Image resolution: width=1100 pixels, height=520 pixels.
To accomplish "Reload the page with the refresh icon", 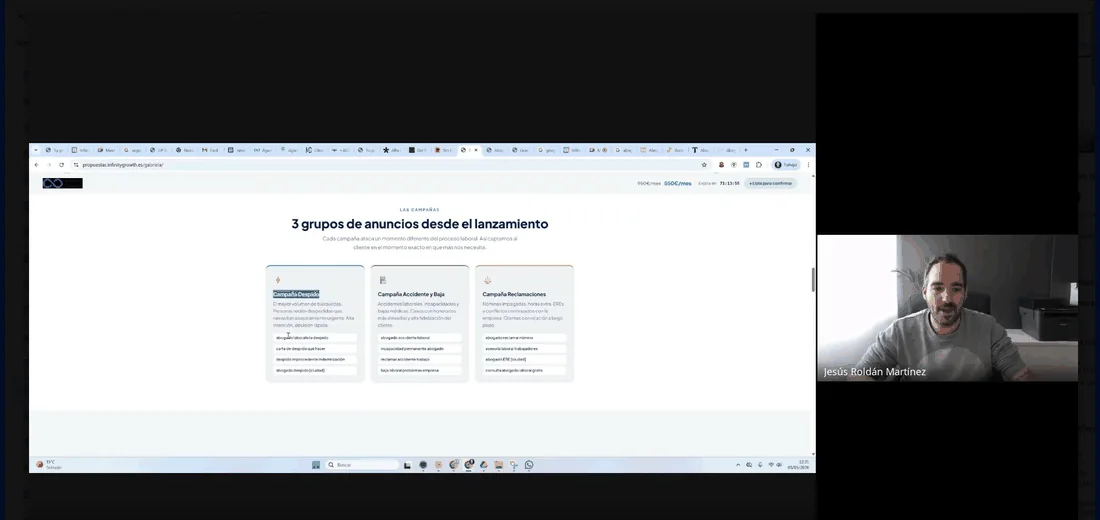I will coord(62,164).
